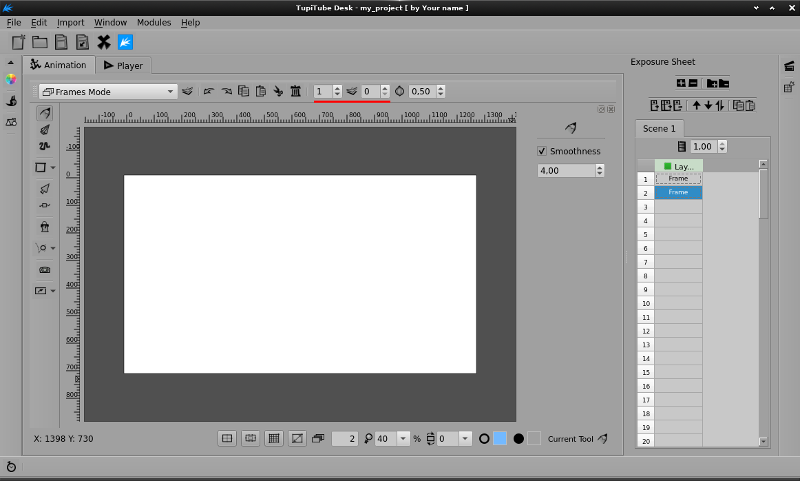Screen dimensions: 800x481
Task: Click the onion skin icon after Frames Mode
Action: point(187,91)
